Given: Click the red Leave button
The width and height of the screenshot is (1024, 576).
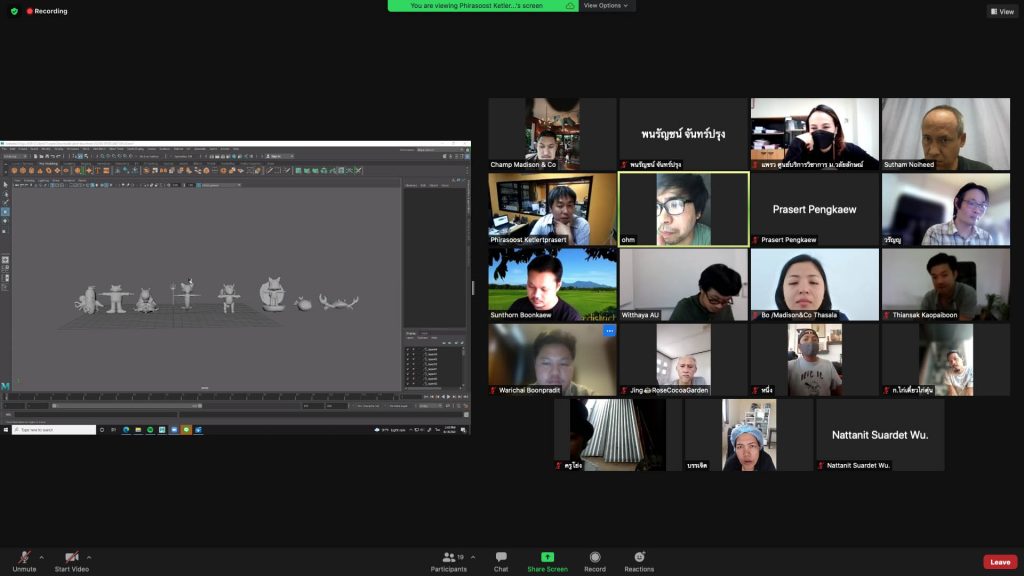Looking at the screenshot, I should (999, 562).
